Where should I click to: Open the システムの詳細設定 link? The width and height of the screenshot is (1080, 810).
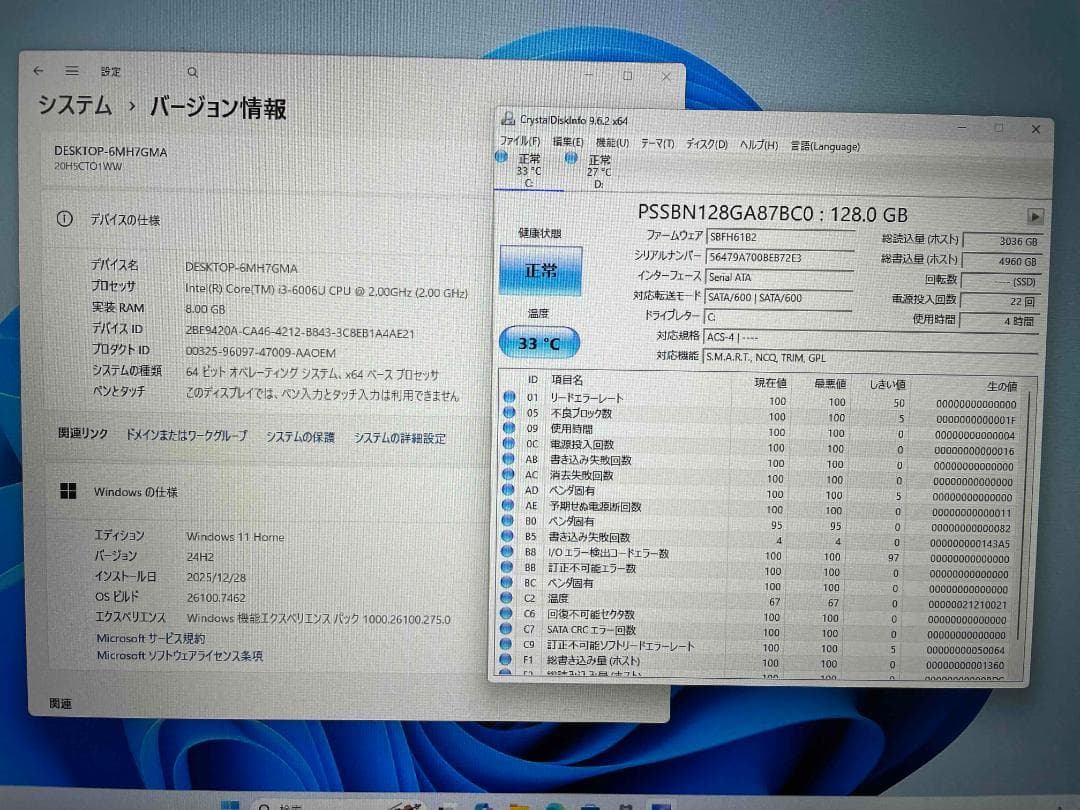coord(400,438)
